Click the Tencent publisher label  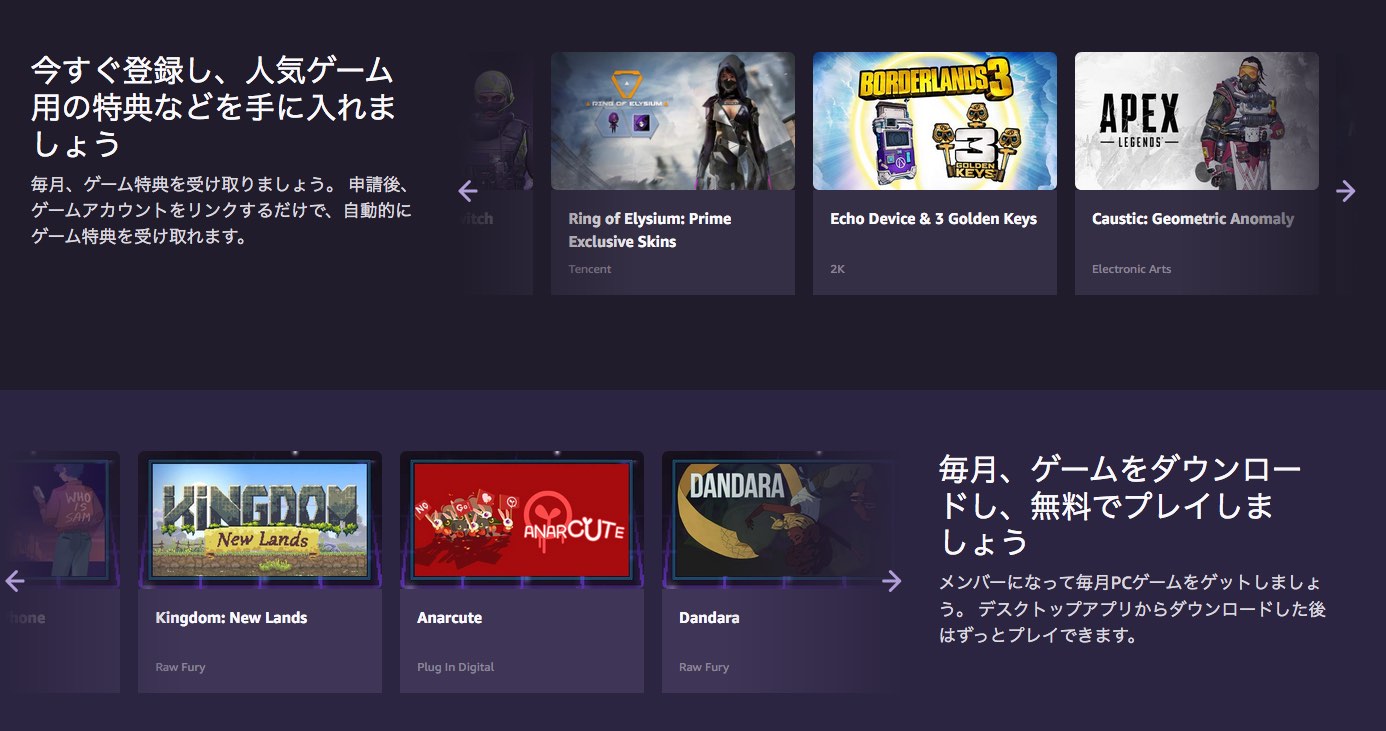coord(590,269)
